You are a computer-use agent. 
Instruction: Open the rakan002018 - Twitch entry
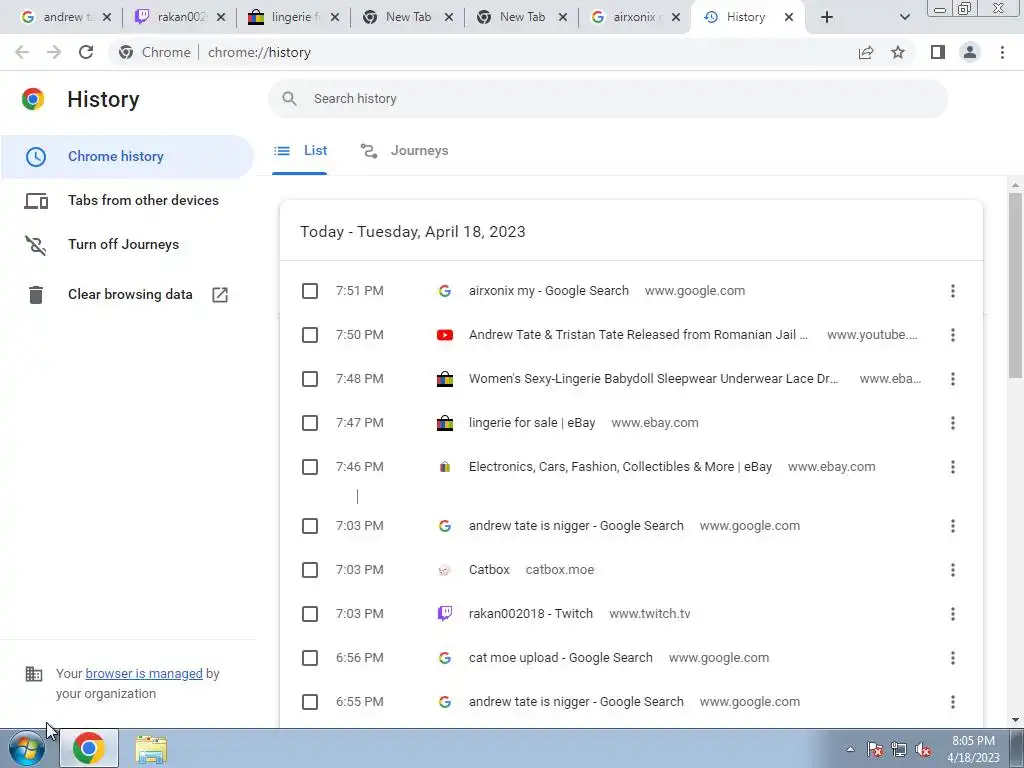click(x=531, y=614)
